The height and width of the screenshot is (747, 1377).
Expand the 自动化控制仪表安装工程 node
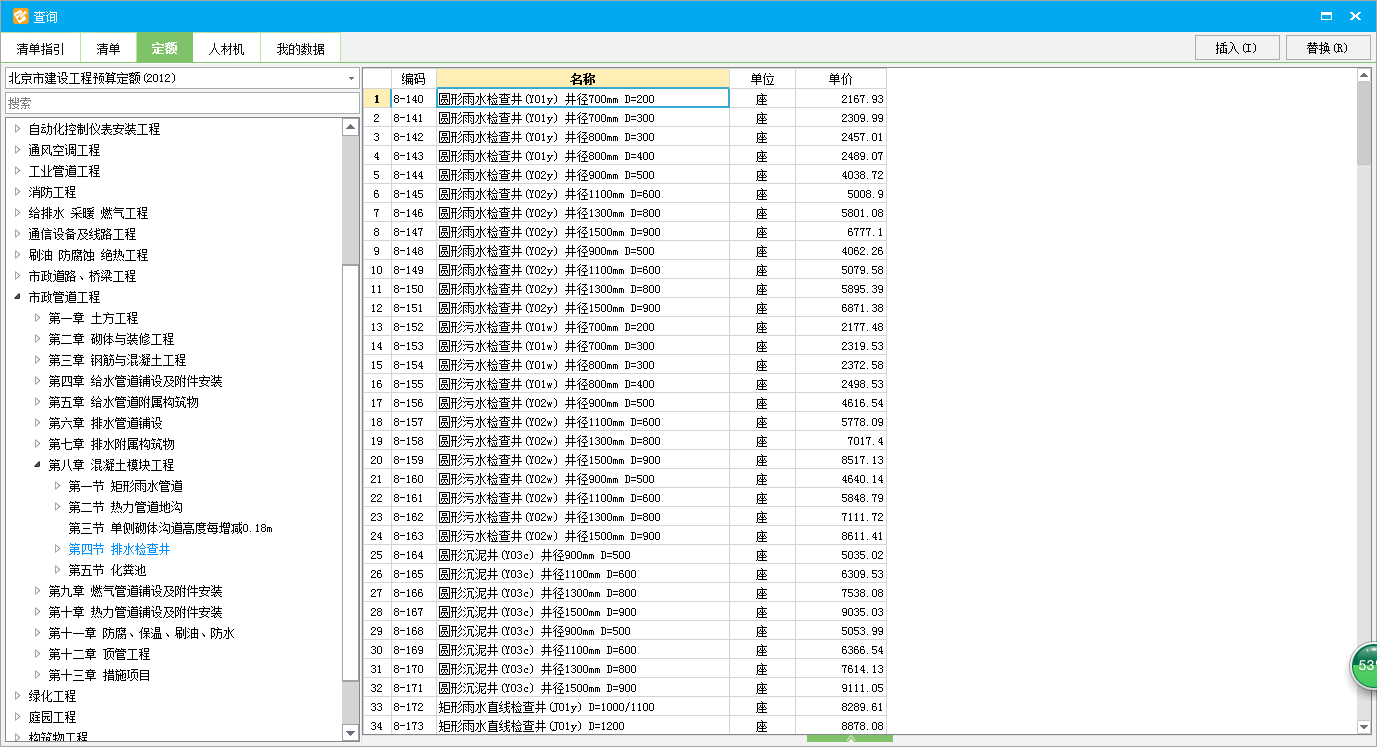point(17,129)
